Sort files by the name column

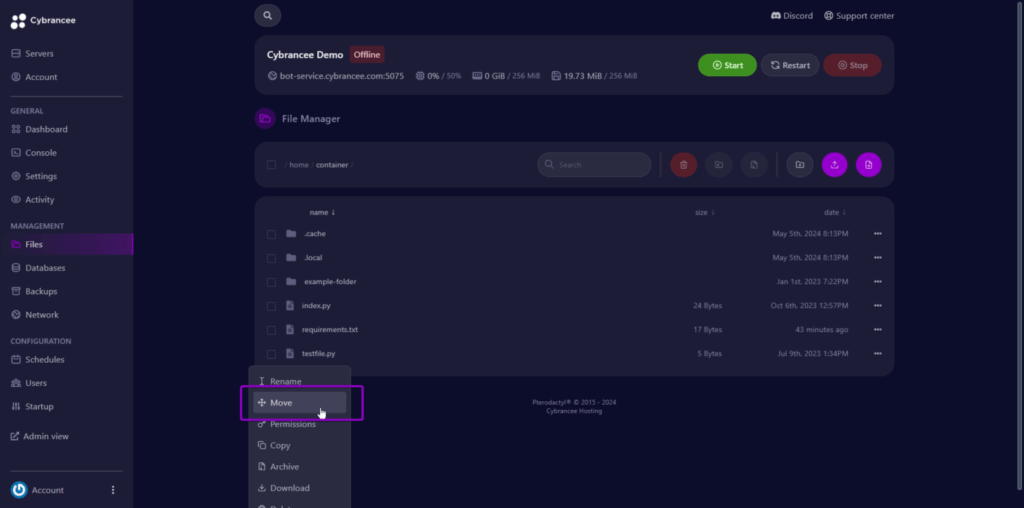323,212
